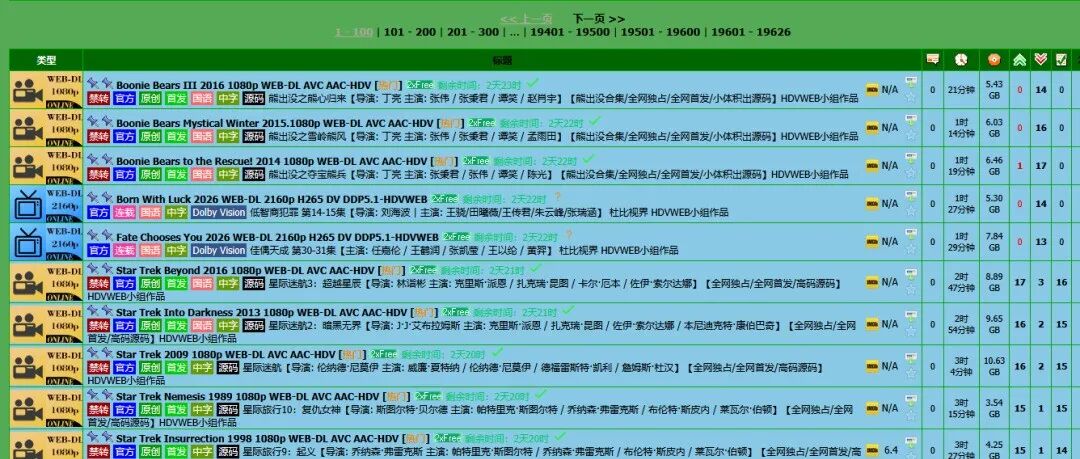Click movie category icon for Star Trek Beyond
This screenshot has width=1080, height=459.
(x=45, y=283)
